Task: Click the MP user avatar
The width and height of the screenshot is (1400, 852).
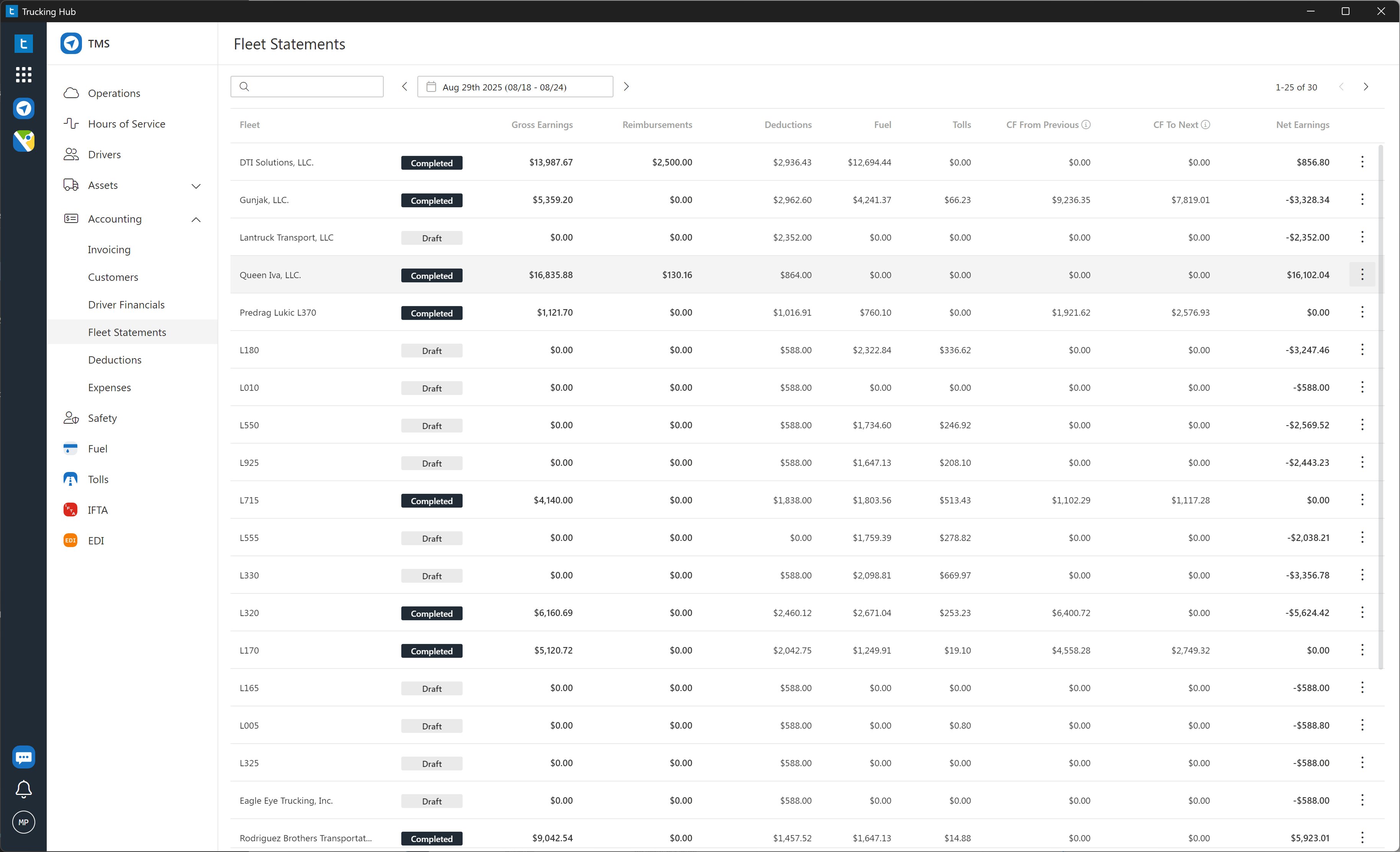Action: click(23, 822)
